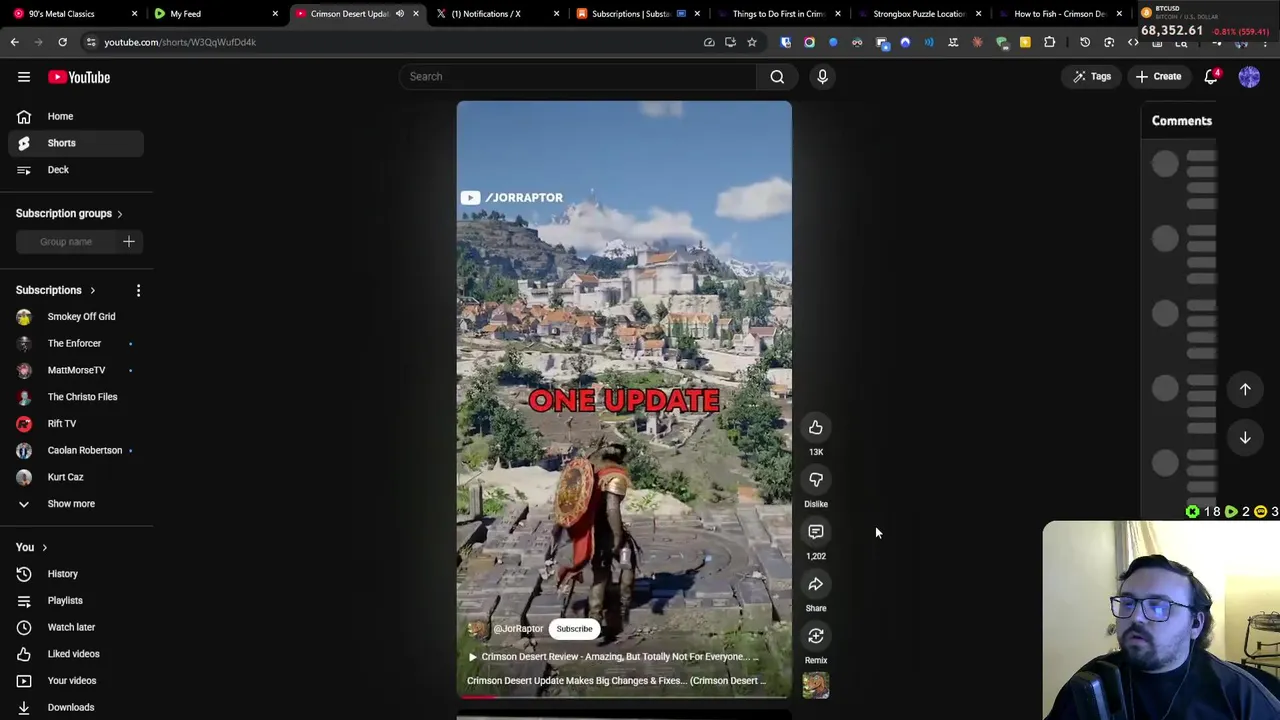Open Downloads in the sidebar
Image resolution: width=1280 pixels, height=720 pixels.
coord(76,707)
